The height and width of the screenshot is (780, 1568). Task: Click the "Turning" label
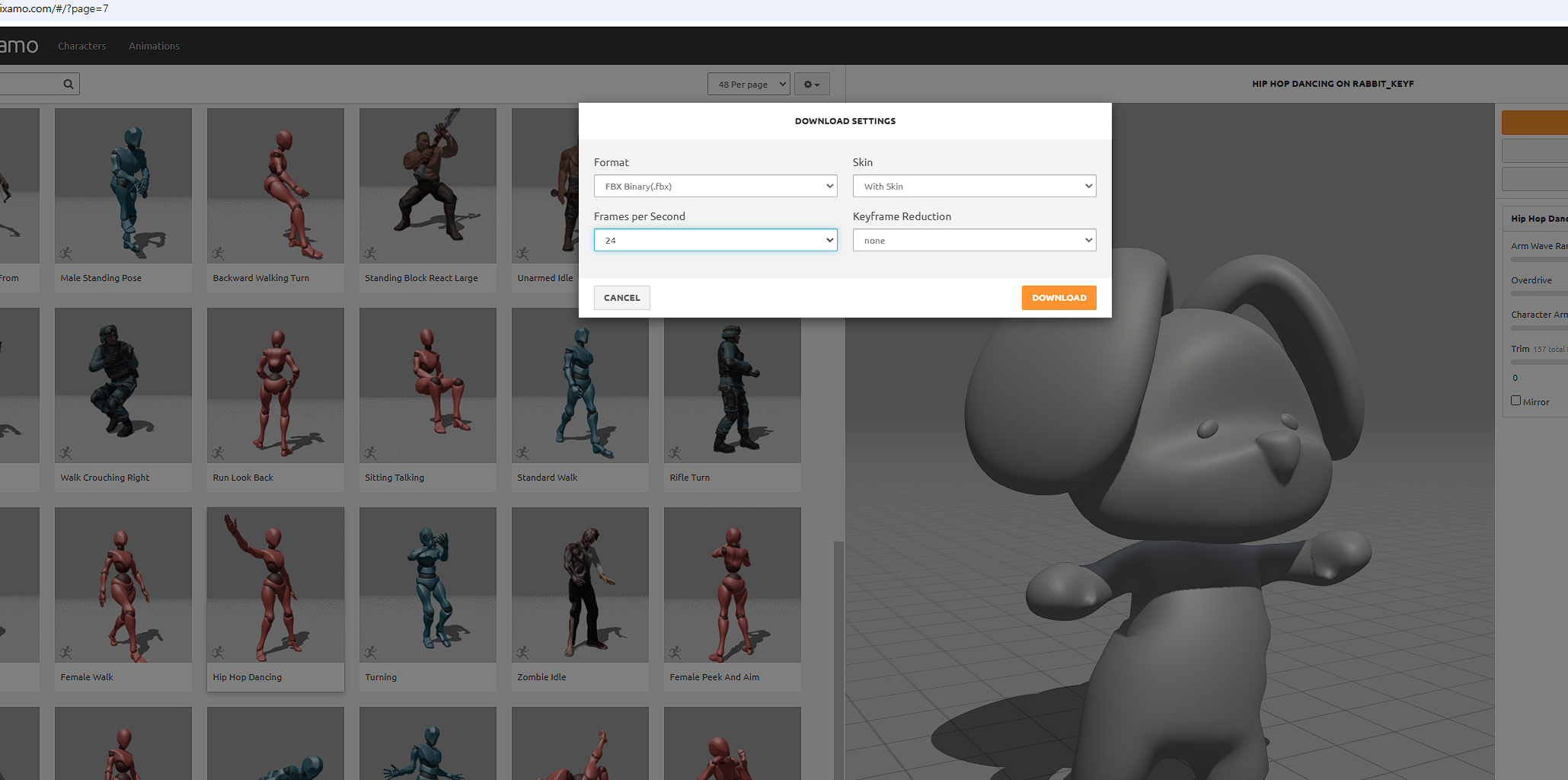381,677
